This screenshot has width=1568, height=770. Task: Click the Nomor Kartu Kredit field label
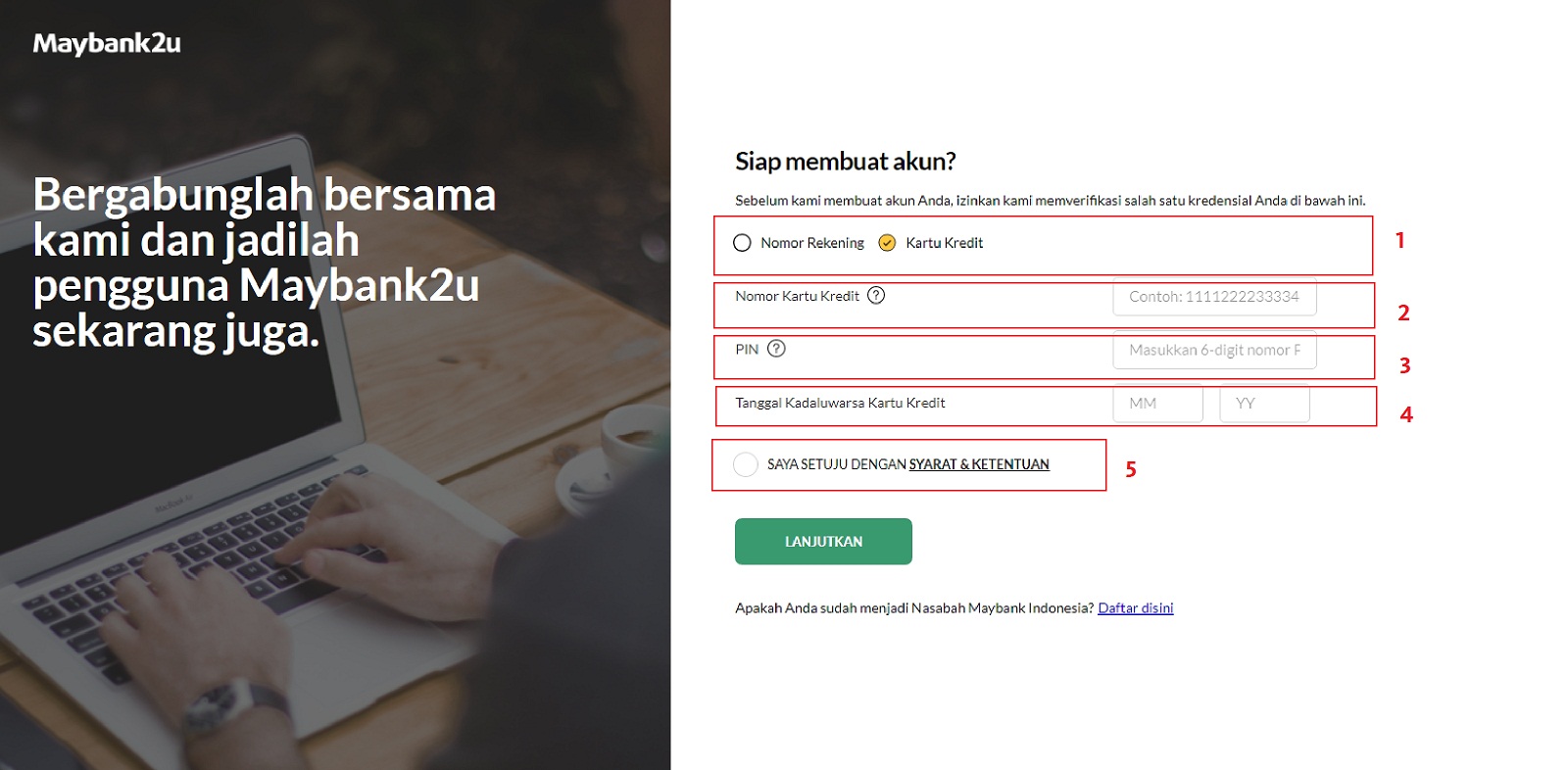pyautogui.click(x=797, y=296)
